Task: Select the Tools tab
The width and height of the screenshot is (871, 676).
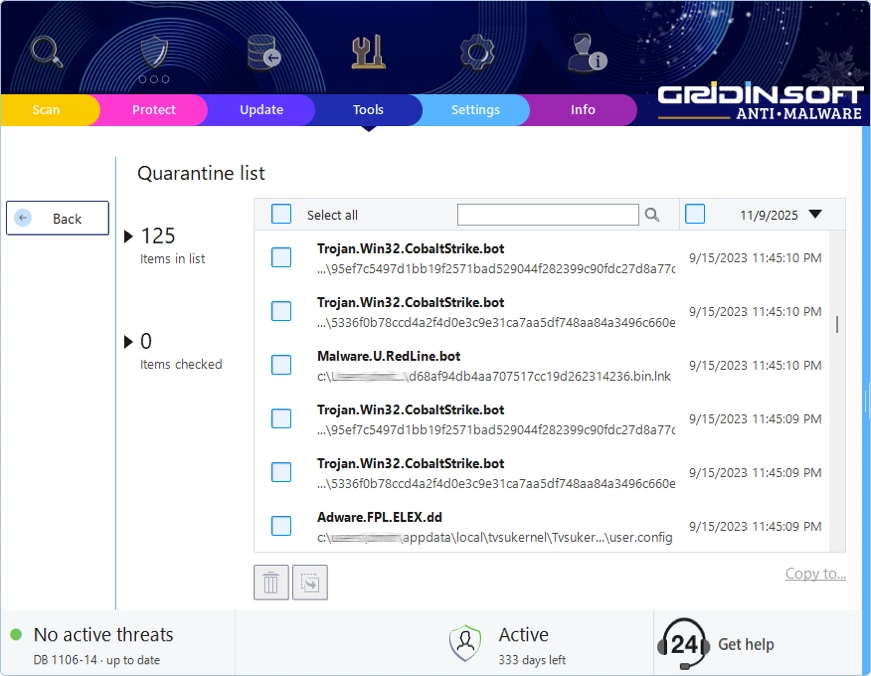Action: click(x=368, y=110)
